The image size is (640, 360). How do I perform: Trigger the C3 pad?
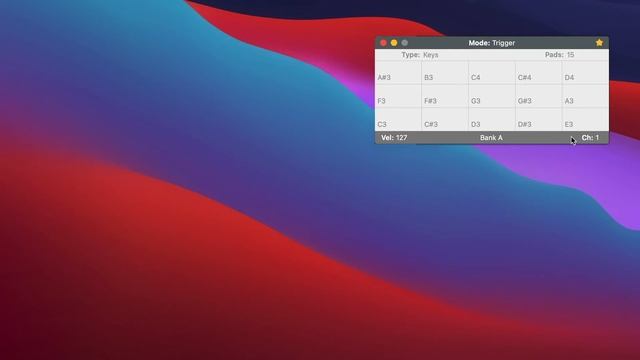click(398, 120)
